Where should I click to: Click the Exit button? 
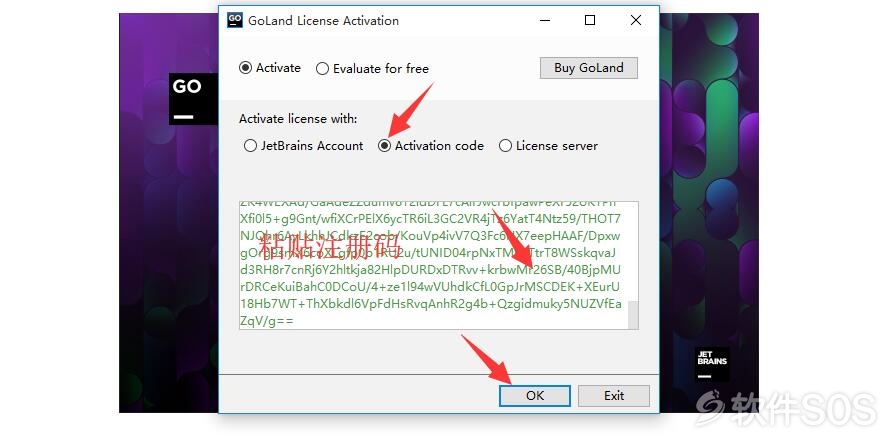click(x=614, y=396)
